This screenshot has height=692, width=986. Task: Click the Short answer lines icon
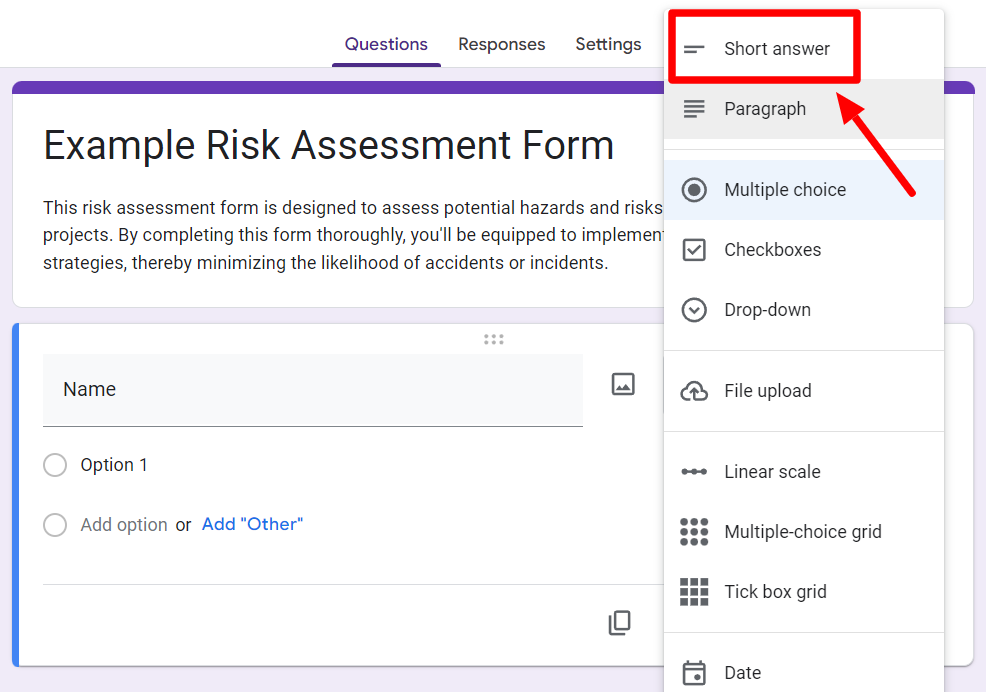(694, 49)
